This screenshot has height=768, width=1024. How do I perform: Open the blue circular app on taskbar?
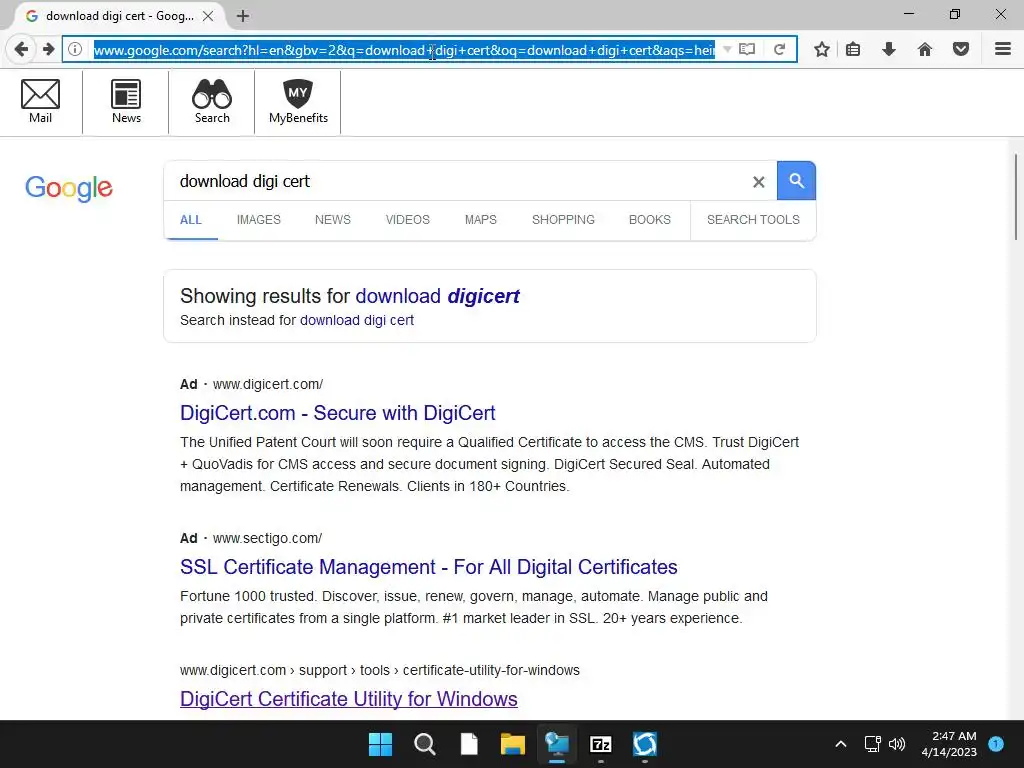645,744
